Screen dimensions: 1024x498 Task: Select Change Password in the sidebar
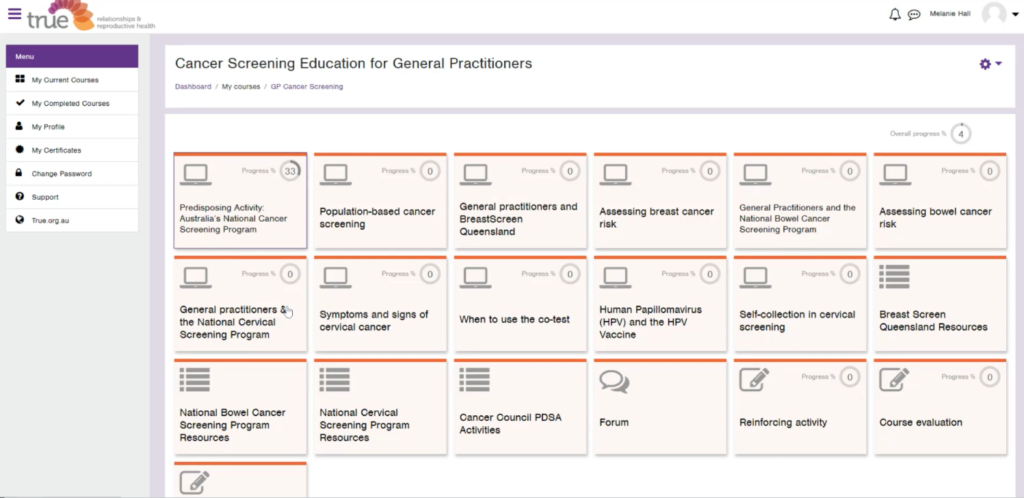61,173
